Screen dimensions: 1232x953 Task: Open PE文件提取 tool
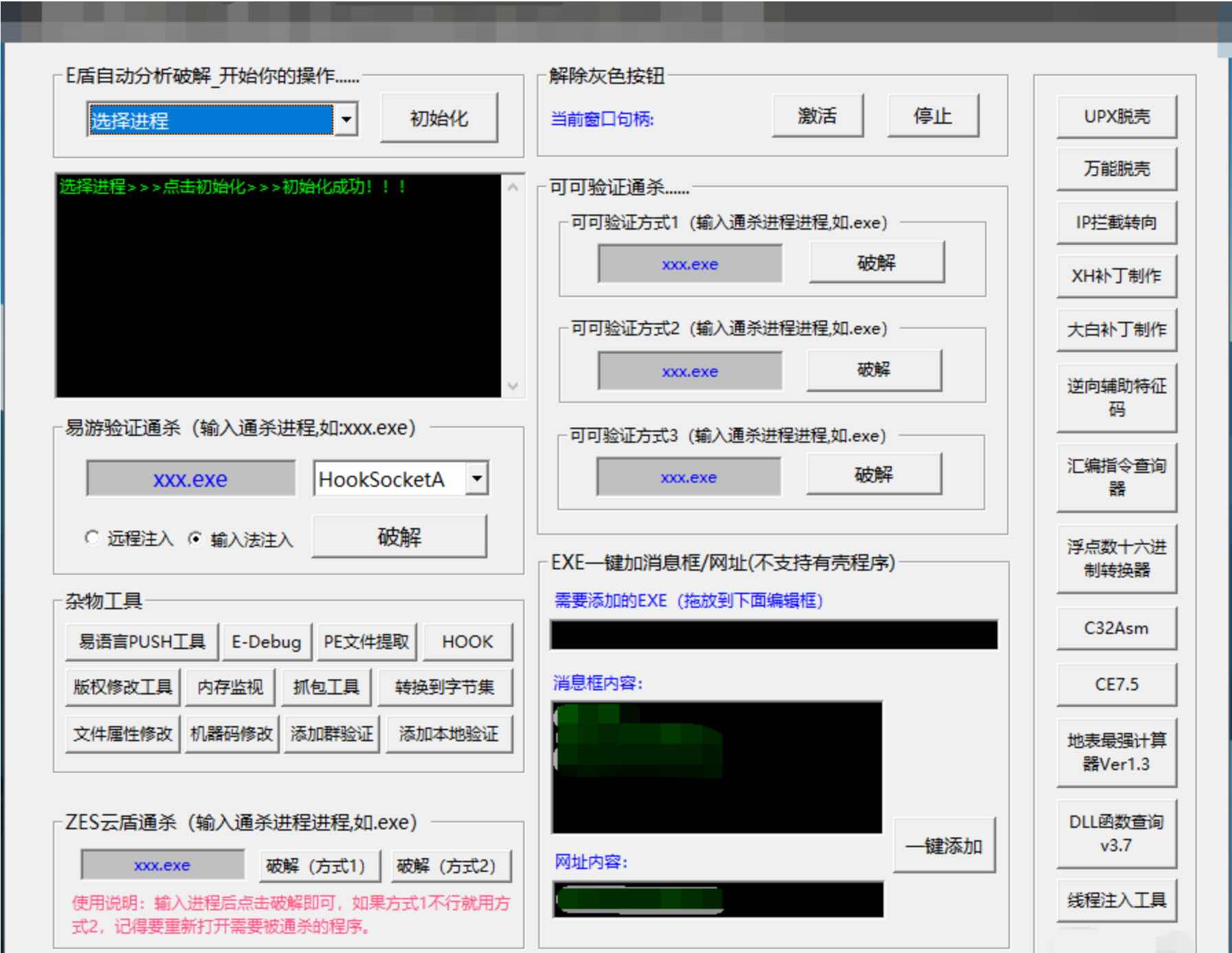pyautogui.click(x=366, y=642)
